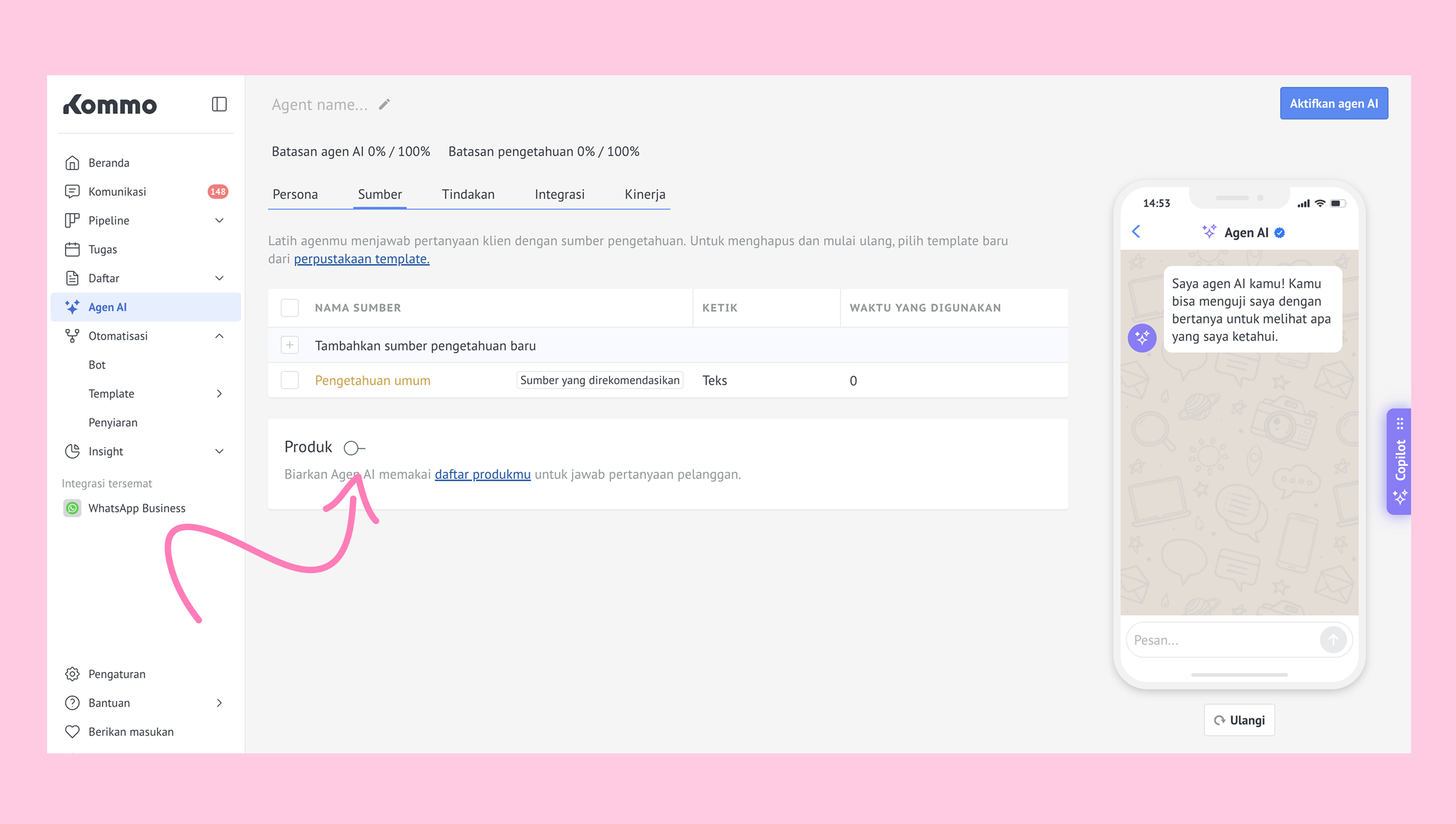Image resolution: width=1456 pixels, height=824 pixels.
Task: Click the Pengaturan gear icon
Action: coord(72,674)
